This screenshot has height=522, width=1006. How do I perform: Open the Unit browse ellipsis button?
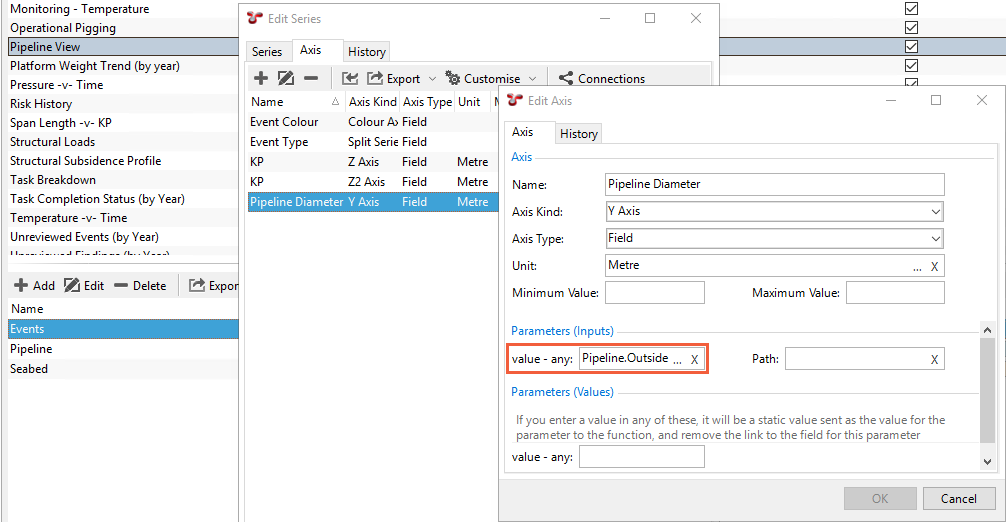(917, 268)
